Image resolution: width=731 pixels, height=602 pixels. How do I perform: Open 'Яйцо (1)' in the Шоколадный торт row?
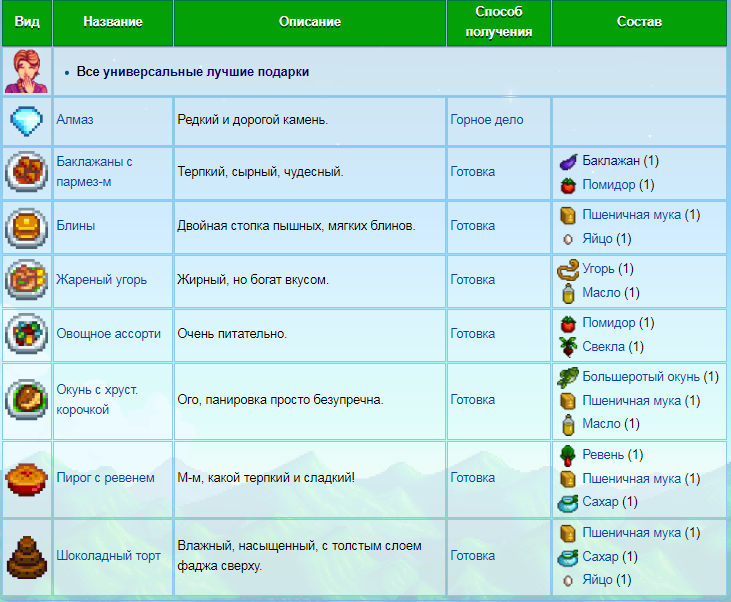607,580
